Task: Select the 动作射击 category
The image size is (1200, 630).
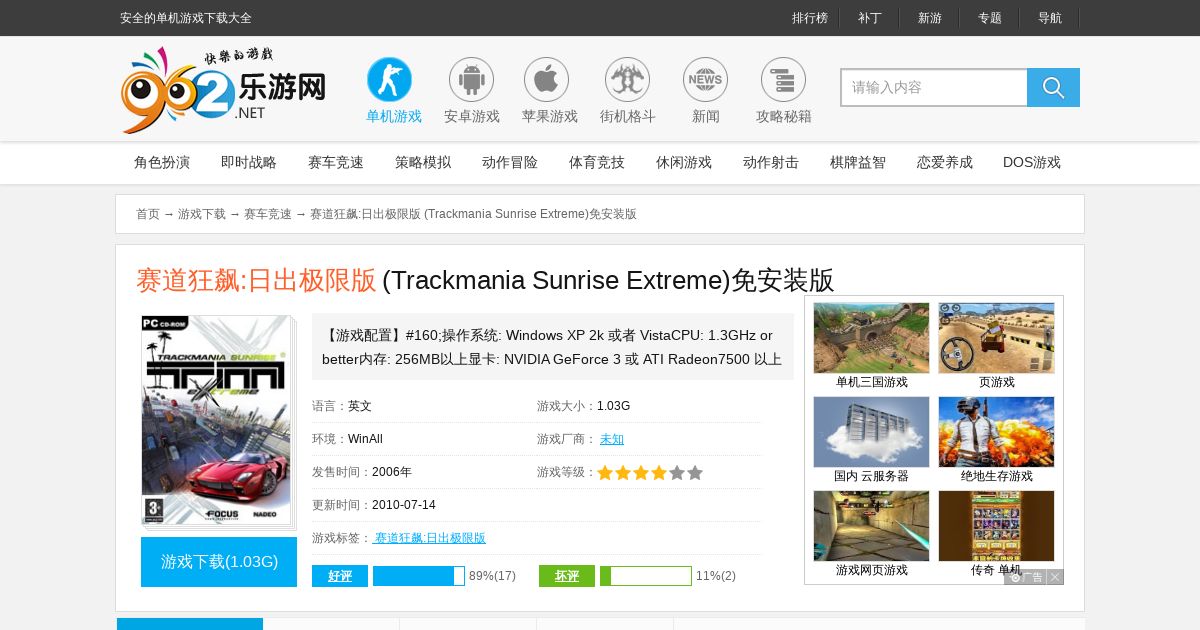Action: coord(771,162)
